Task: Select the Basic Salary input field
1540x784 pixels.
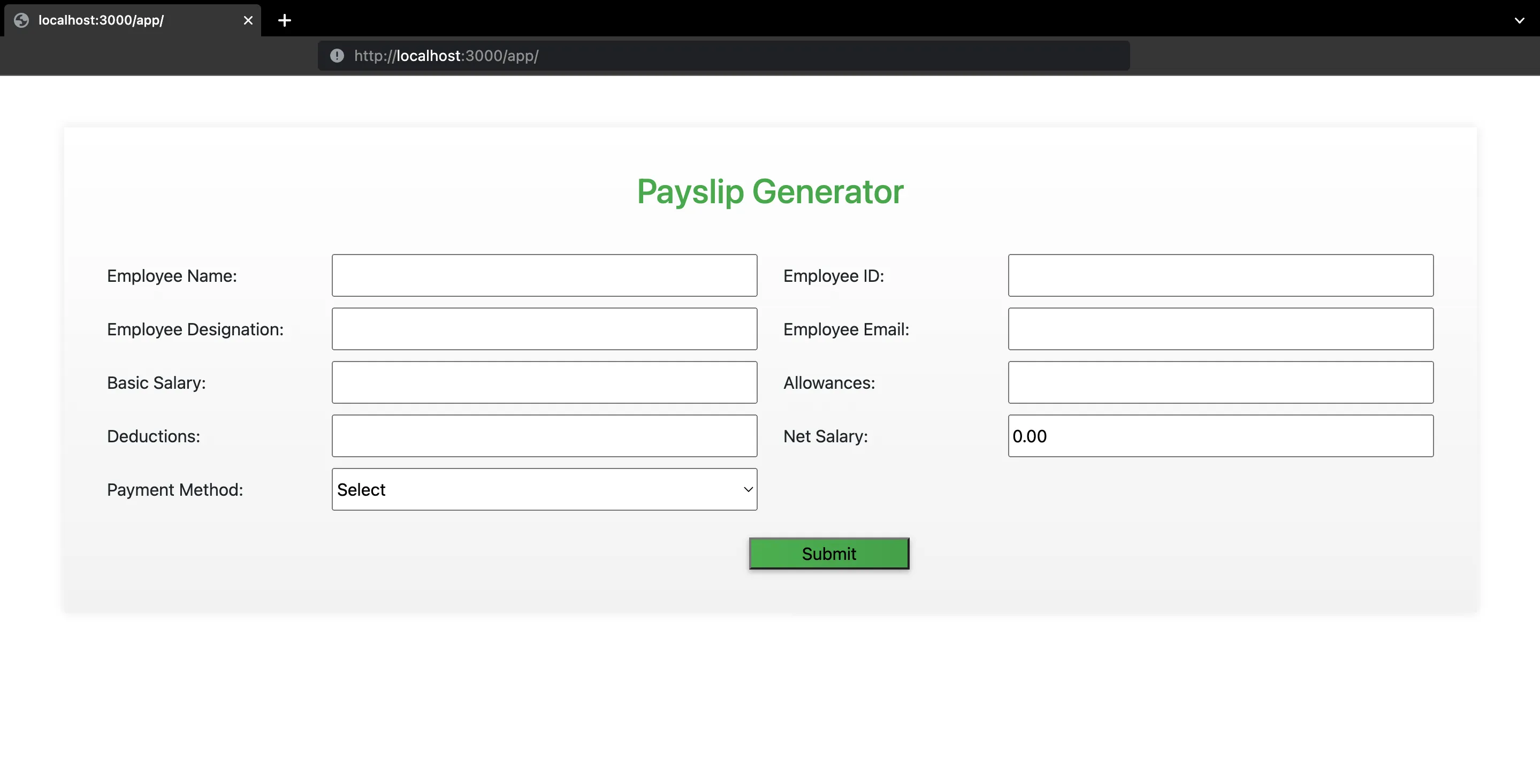Action: [544, 382]
